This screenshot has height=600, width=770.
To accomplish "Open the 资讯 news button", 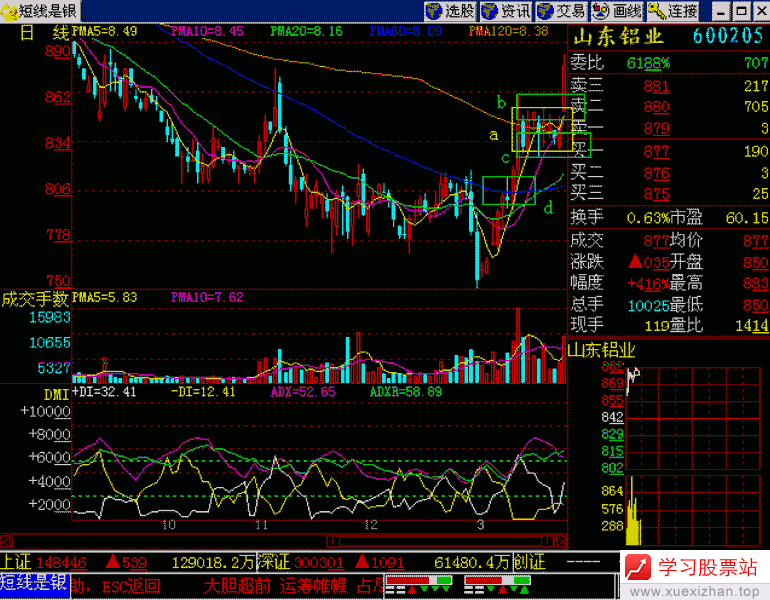I will click(506, 11).
